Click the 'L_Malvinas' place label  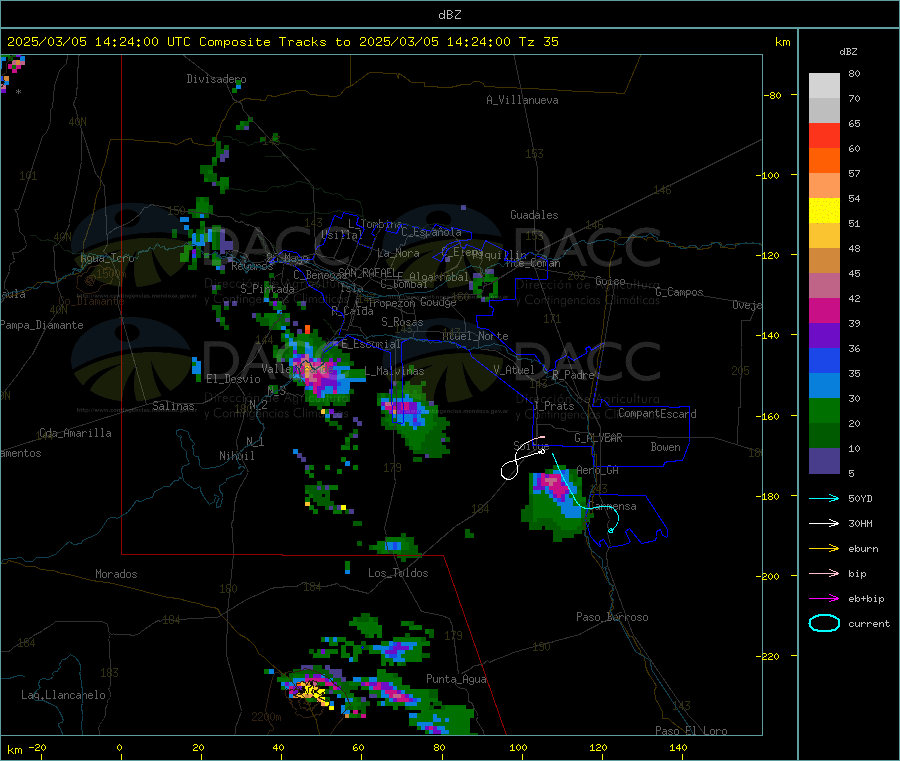[394, 371]
